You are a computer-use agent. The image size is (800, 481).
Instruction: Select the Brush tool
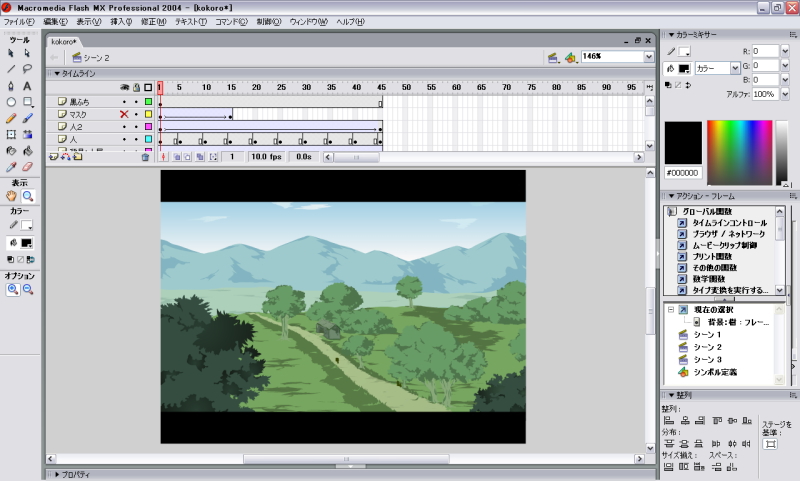(27, 118)
